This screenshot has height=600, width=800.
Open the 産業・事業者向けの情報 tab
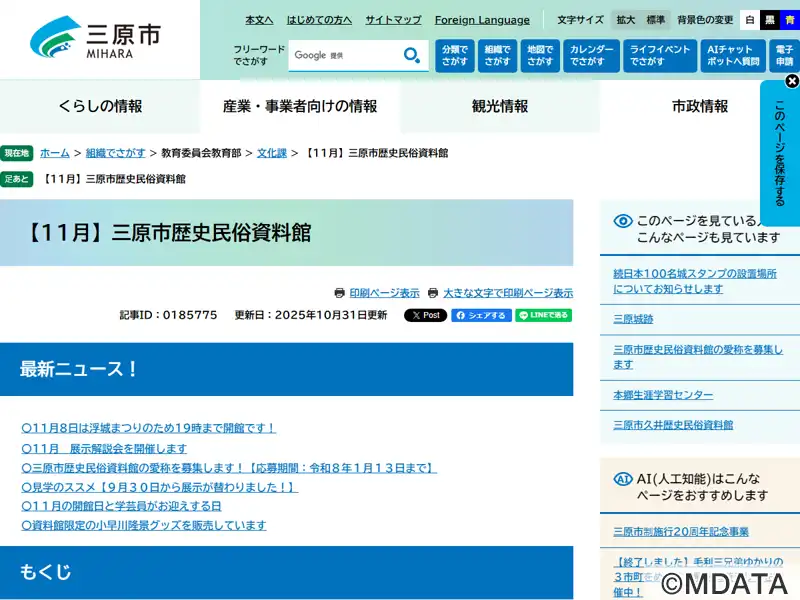300,107
